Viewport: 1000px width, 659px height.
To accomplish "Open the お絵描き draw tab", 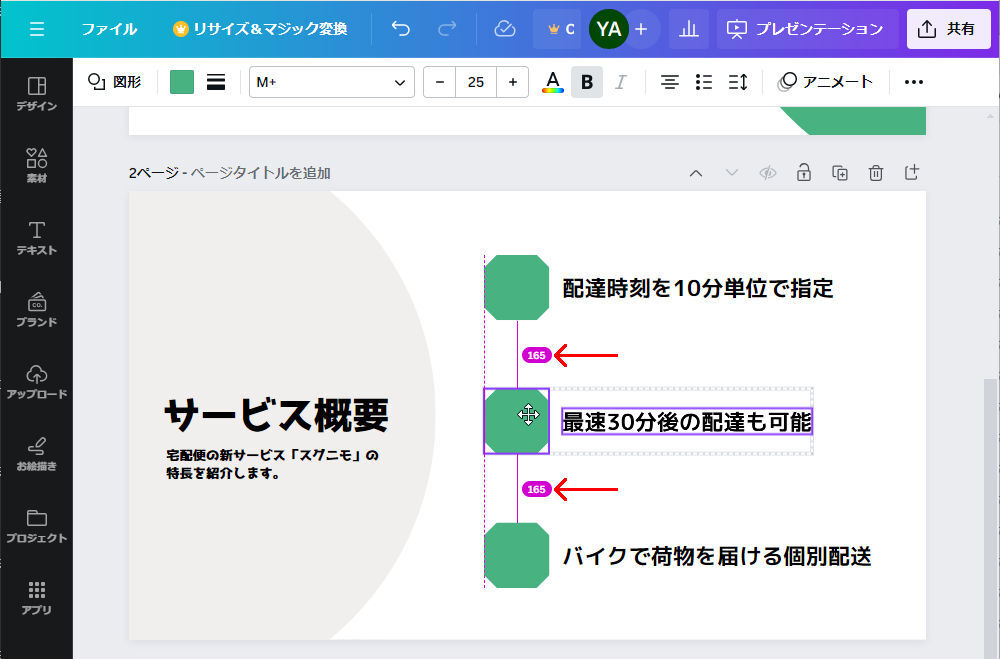I will (x=36, y=454).
